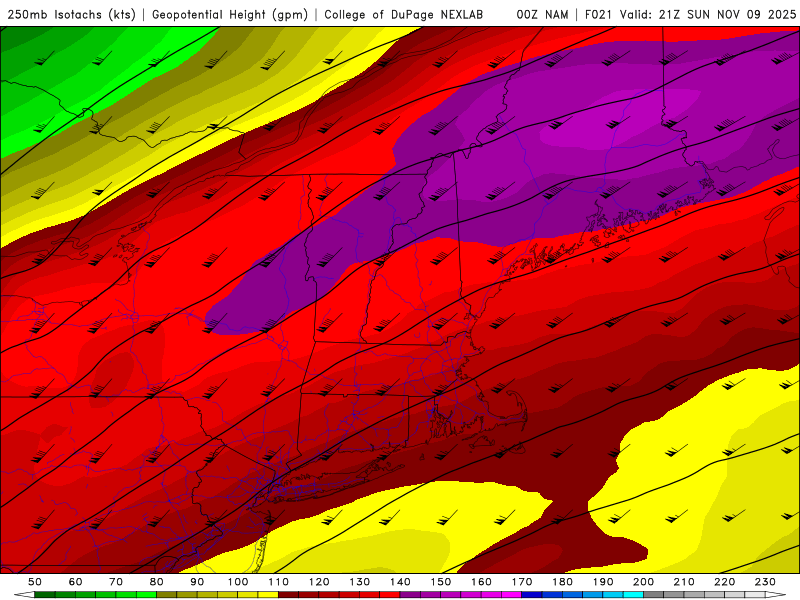800x600 pixels.
Task: Click the 200 label on the color scale
Action: (643, 582)
